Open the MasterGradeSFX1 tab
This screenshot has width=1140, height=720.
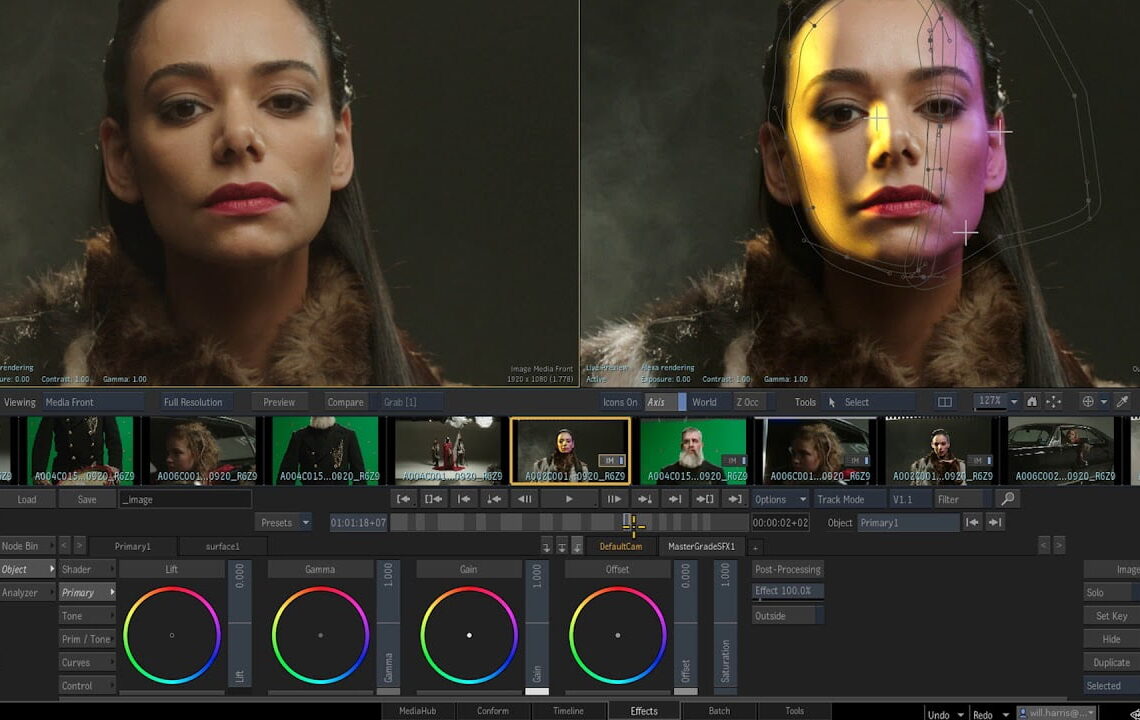701,546
